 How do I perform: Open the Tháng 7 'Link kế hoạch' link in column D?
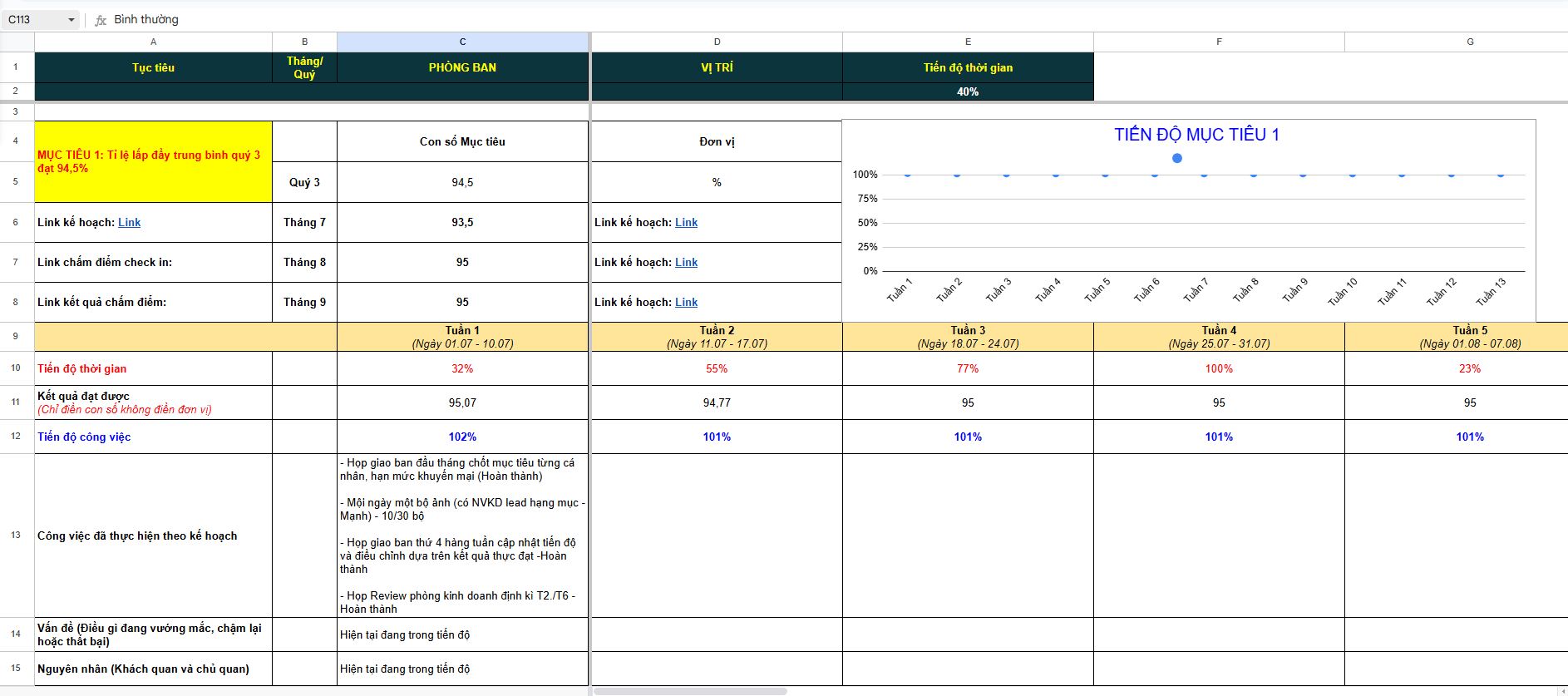click(686, 222)
